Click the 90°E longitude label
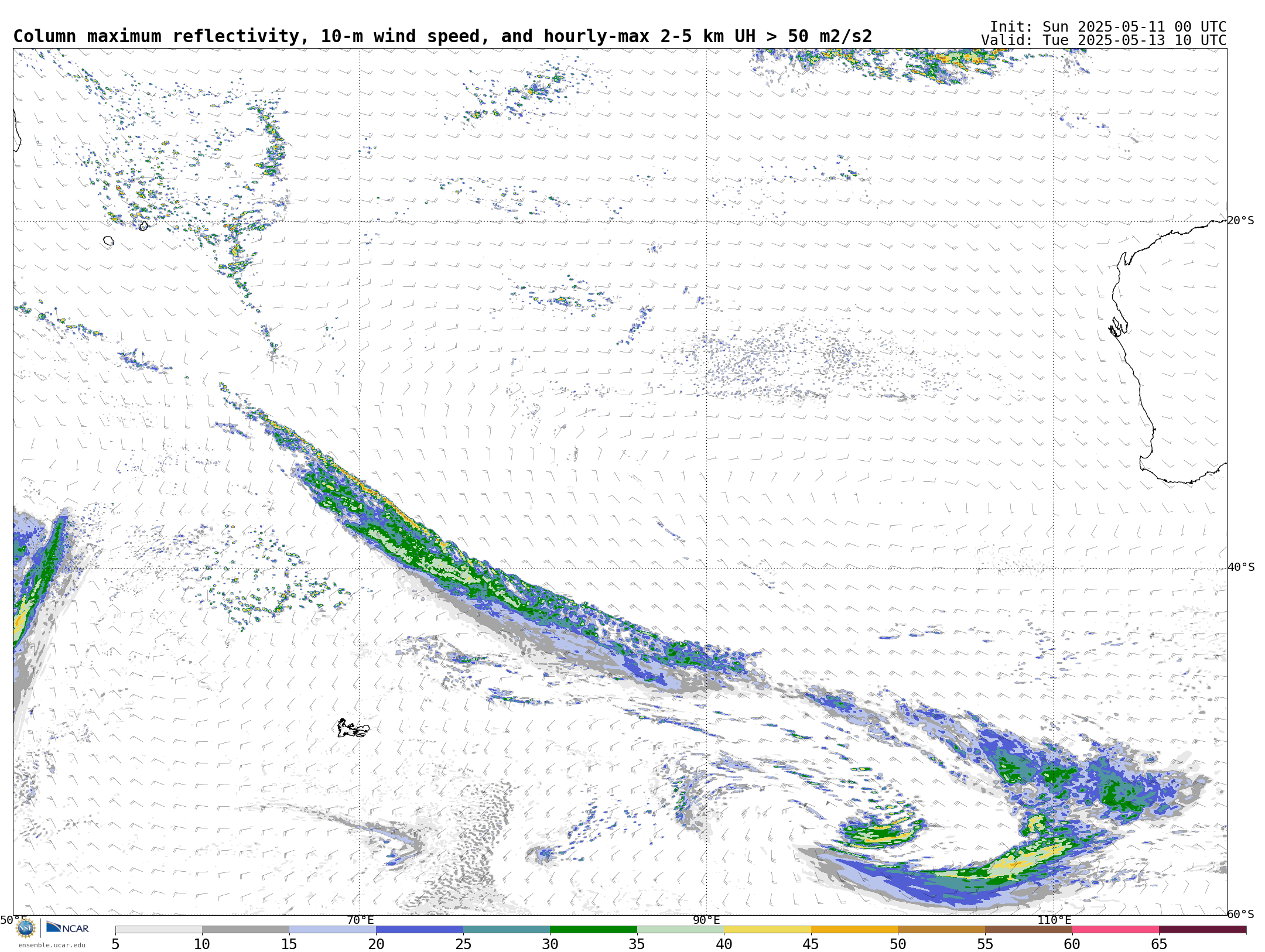Screen dimensions: 1265x952 (706, 920)
